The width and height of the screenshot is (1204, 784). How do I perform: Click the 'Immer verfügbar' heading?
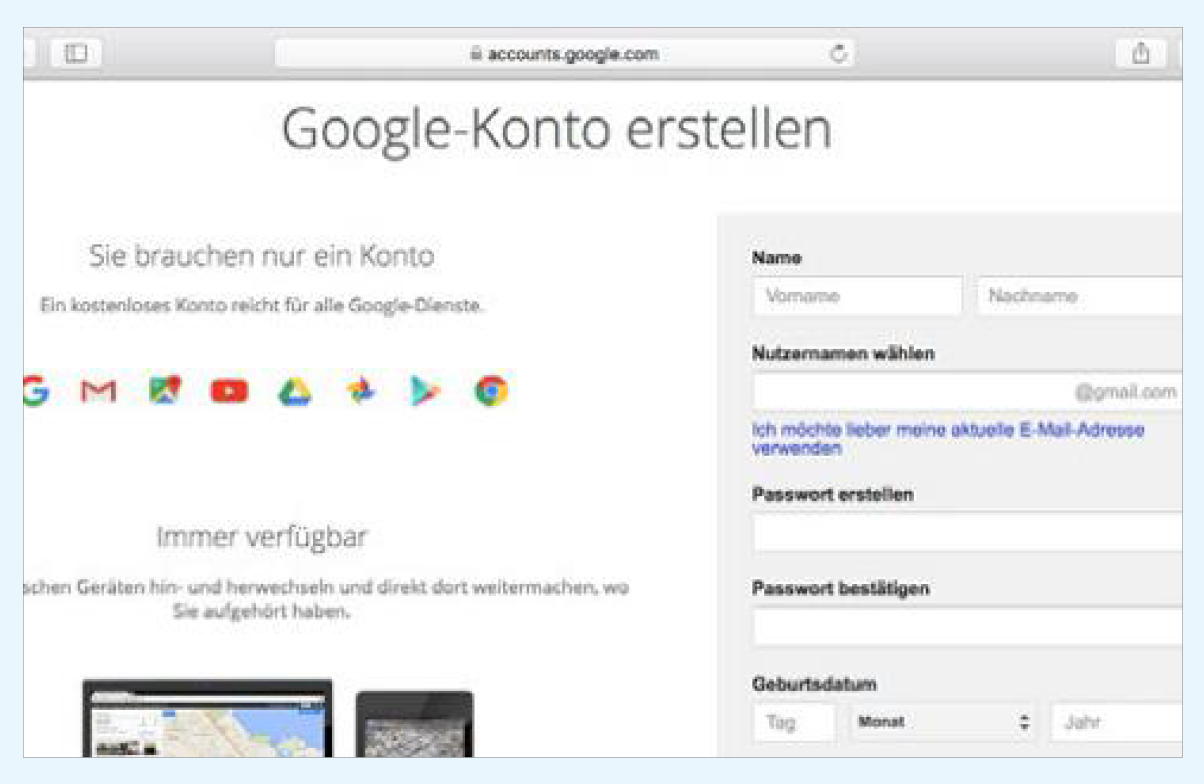pos(262,538)
